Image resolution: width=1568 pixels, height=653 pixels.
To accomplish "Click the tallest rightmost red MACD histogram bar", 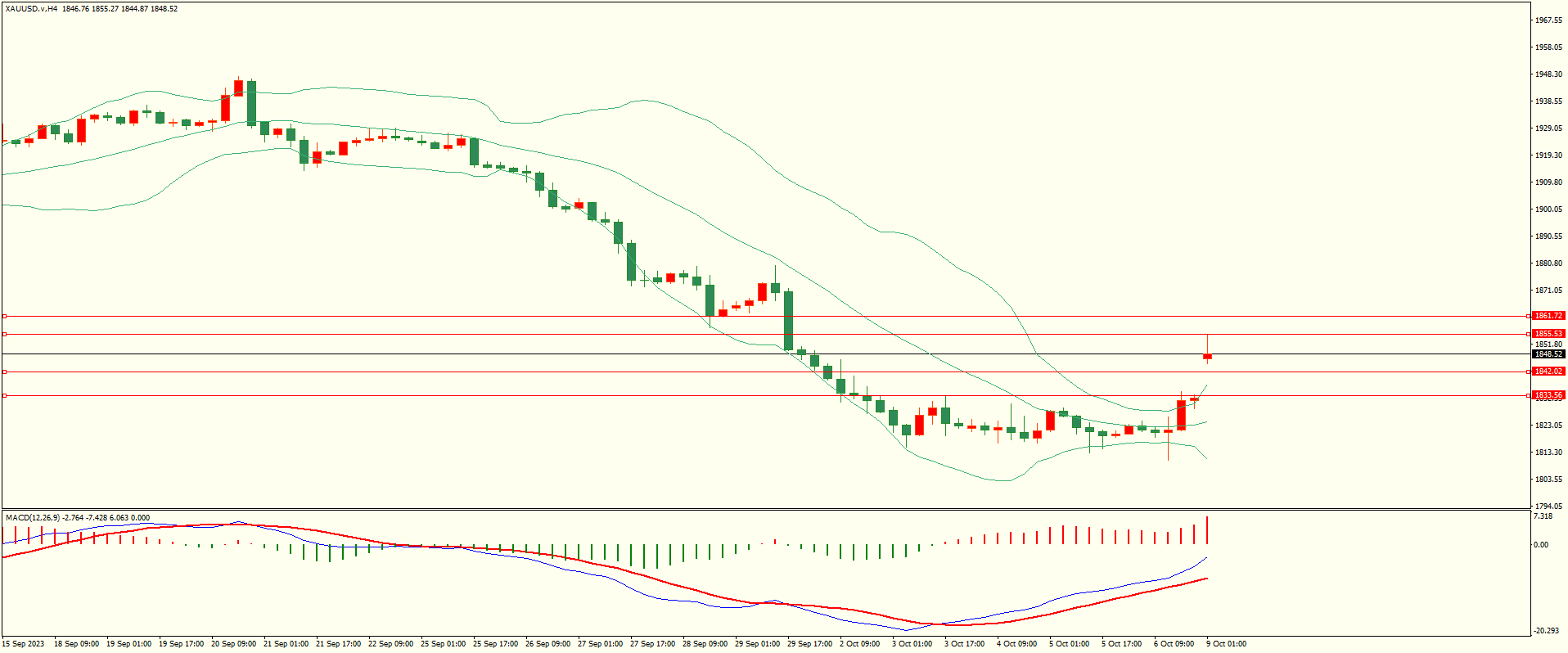I will click(x=1207, y=530).
